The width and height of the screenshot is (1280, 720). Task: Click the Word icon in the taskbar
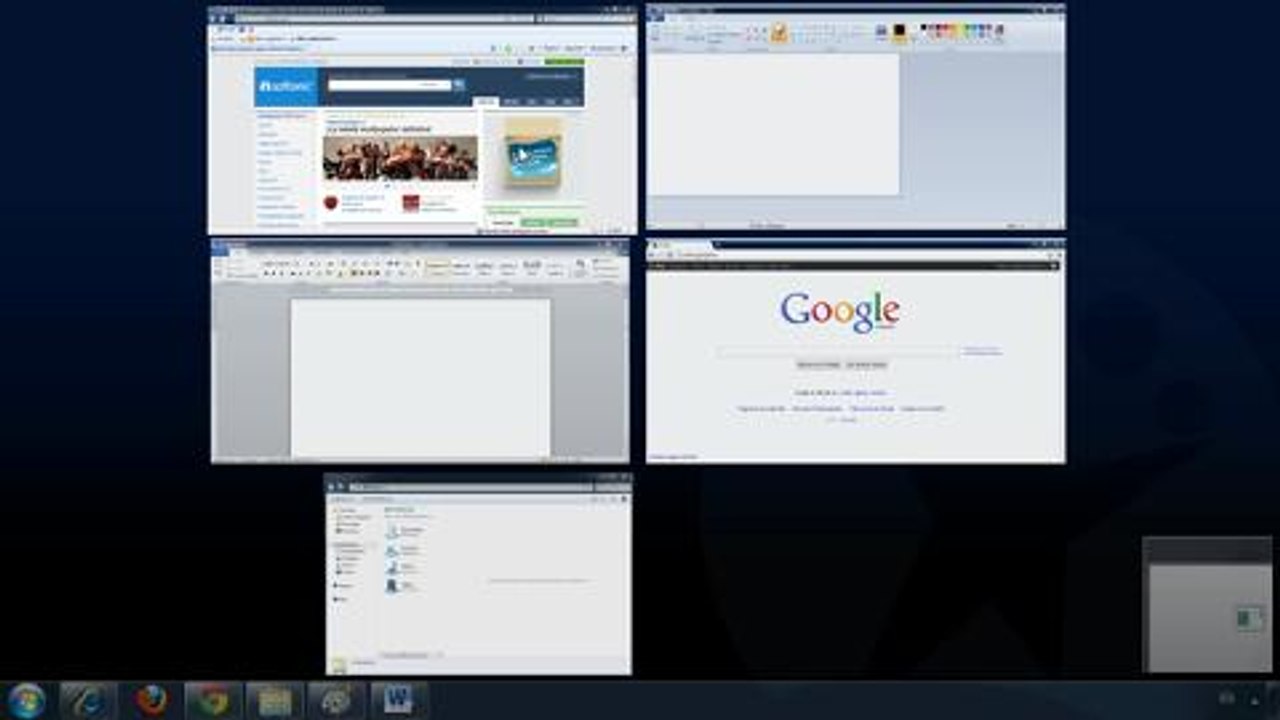click(x=399, y=701)
